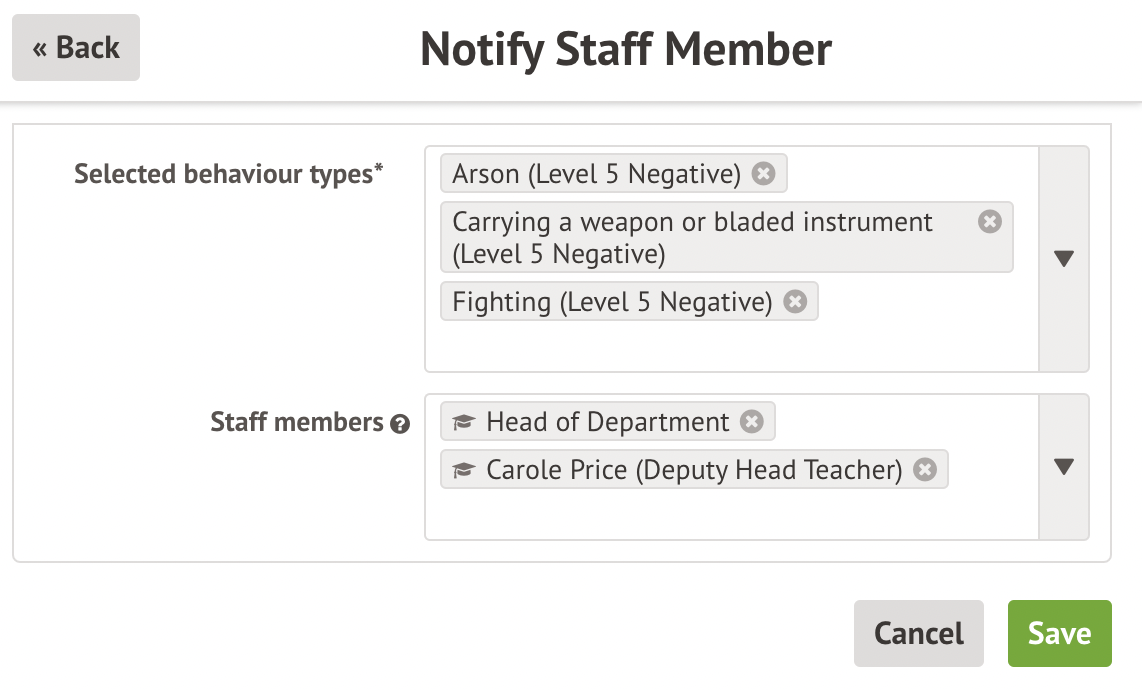Click graduation cap icon beside Carole Price
The image size is (1142, 690).
click(x=462, y=469)
